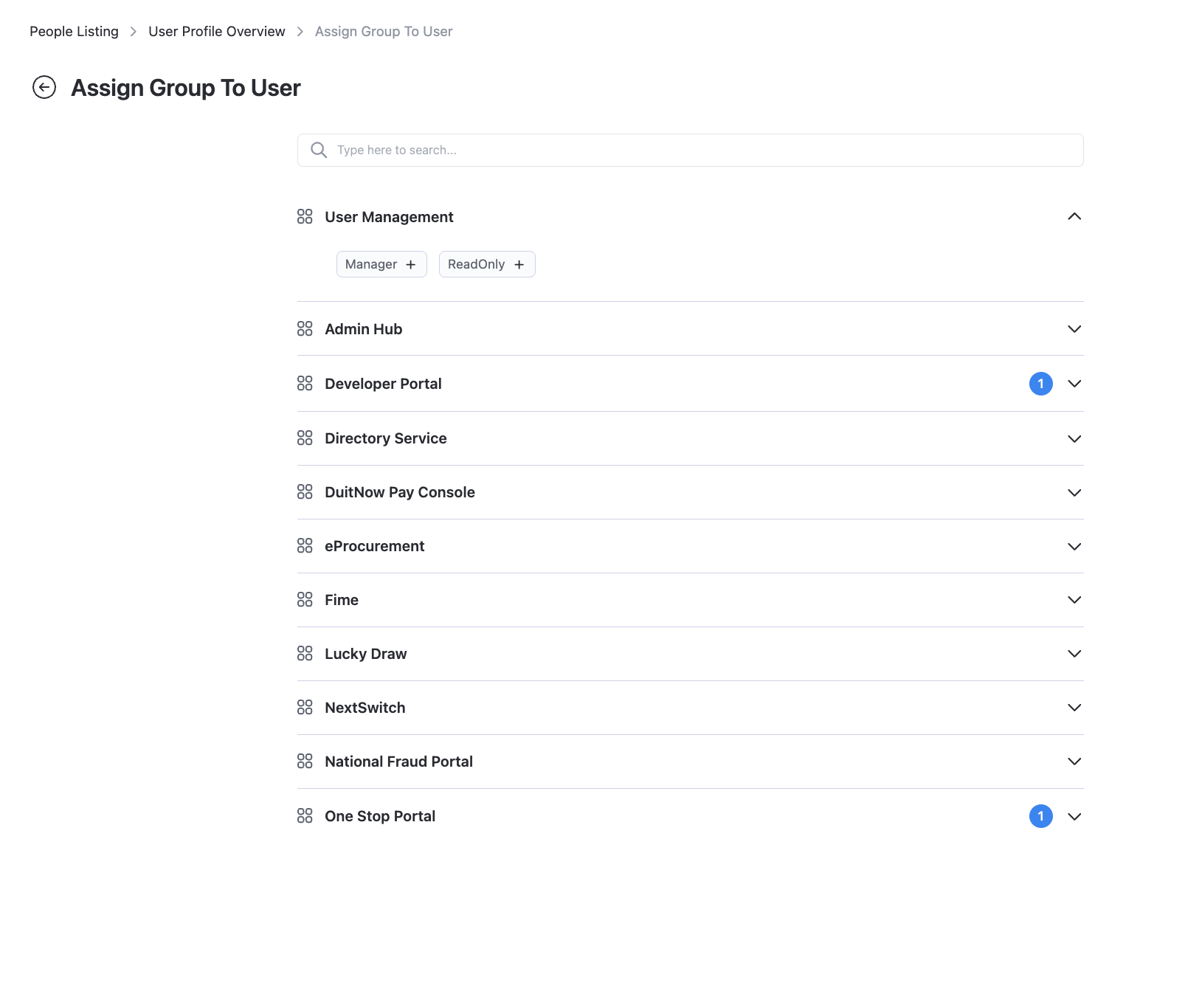Click the back arrow circle icon
This screenshot has width=1185, height=1008.
(x=44, y=87)
